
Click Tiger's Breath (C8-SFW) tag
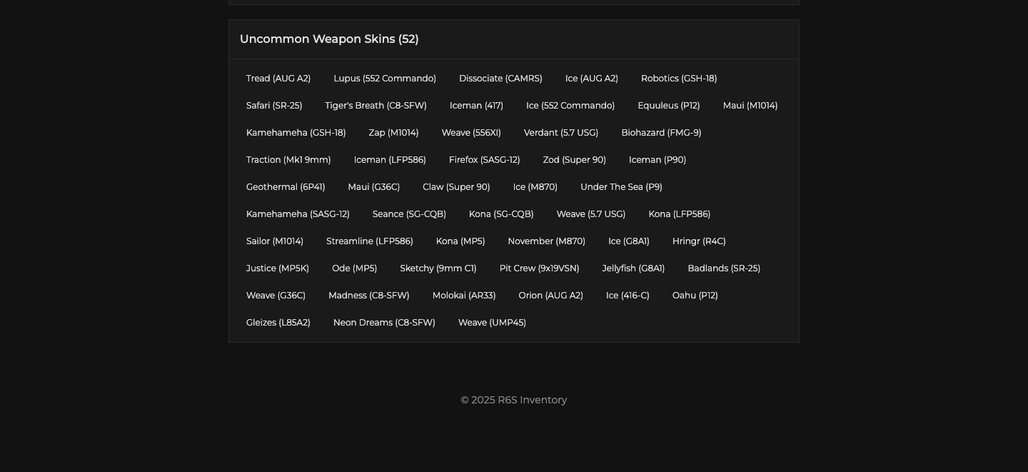(x=376, y=106)
